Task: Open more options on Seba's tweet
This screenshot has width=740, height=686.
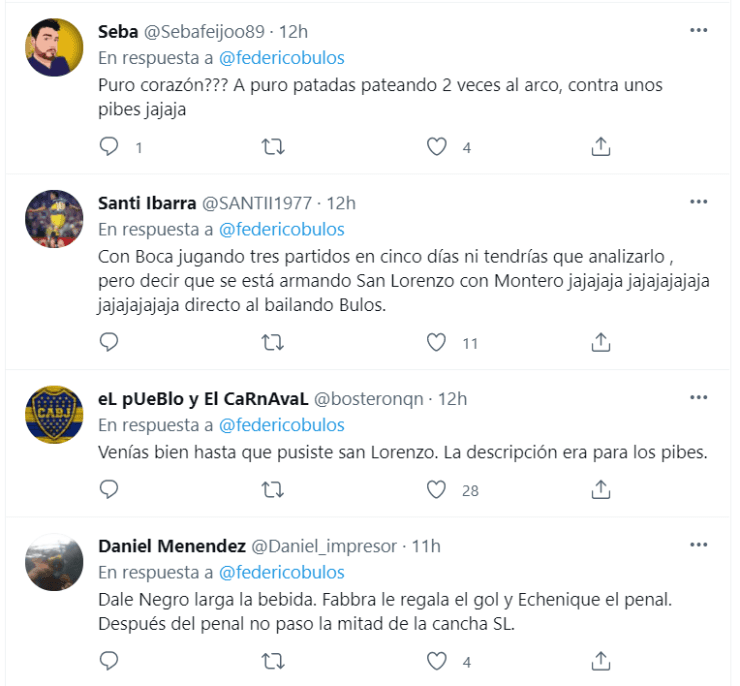Action: tap(699, 30)
